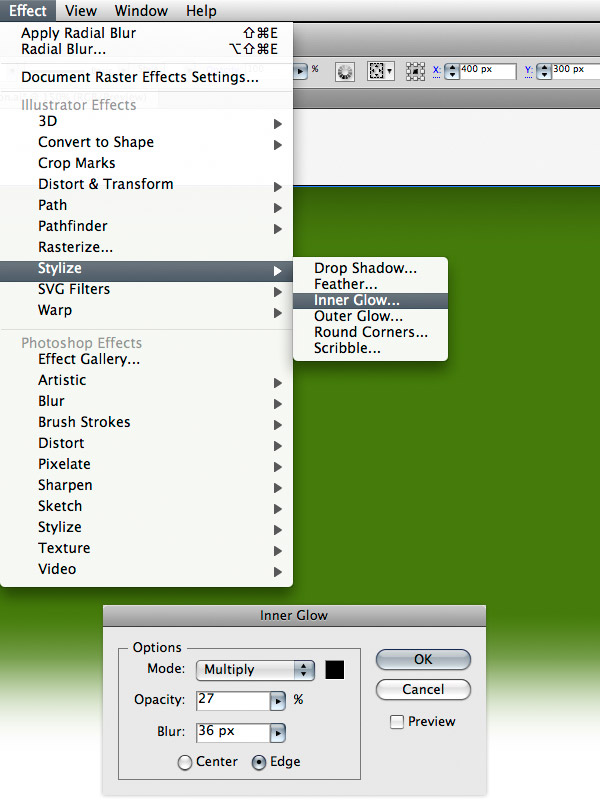Open the Effect menu
The width and height of the screenshot is (600, 811).
point(27,10)
